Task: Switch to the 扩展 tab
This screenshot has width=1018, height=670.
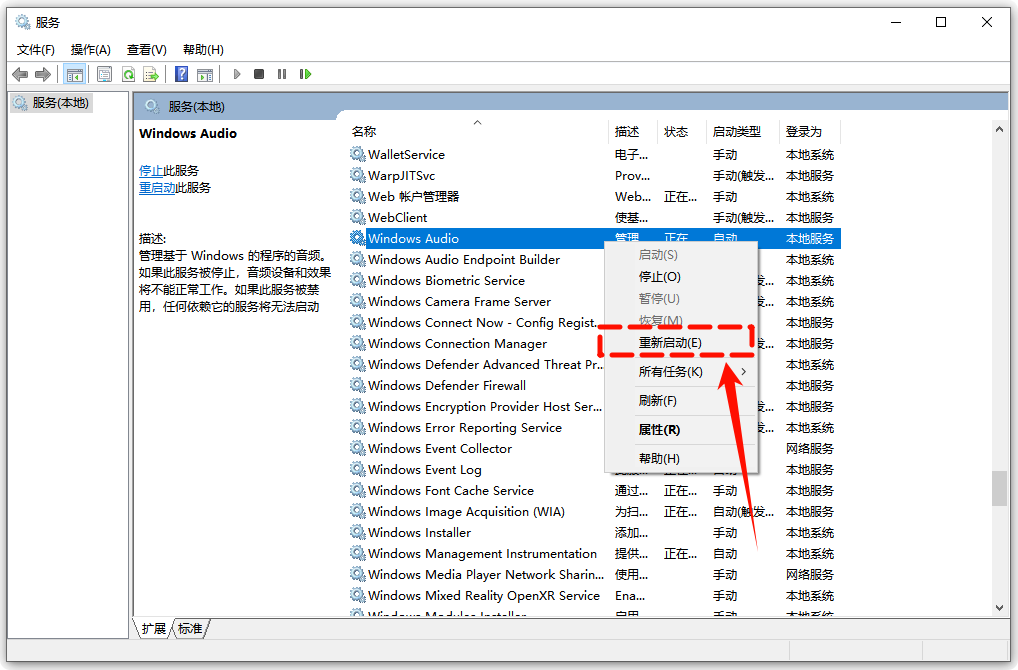Action: click(153, 628)
